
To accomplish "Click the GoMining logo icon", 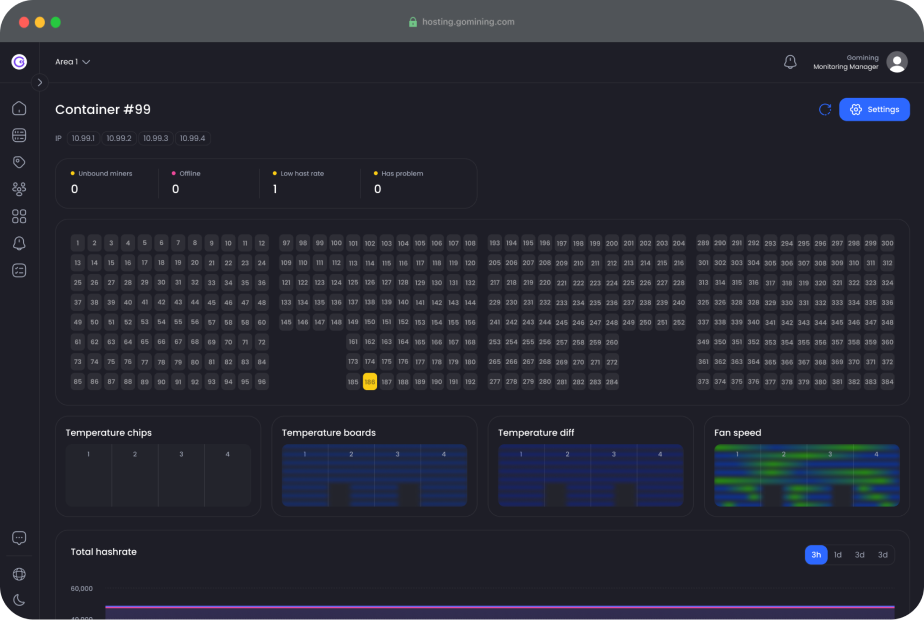I will [x=19, y=61].
